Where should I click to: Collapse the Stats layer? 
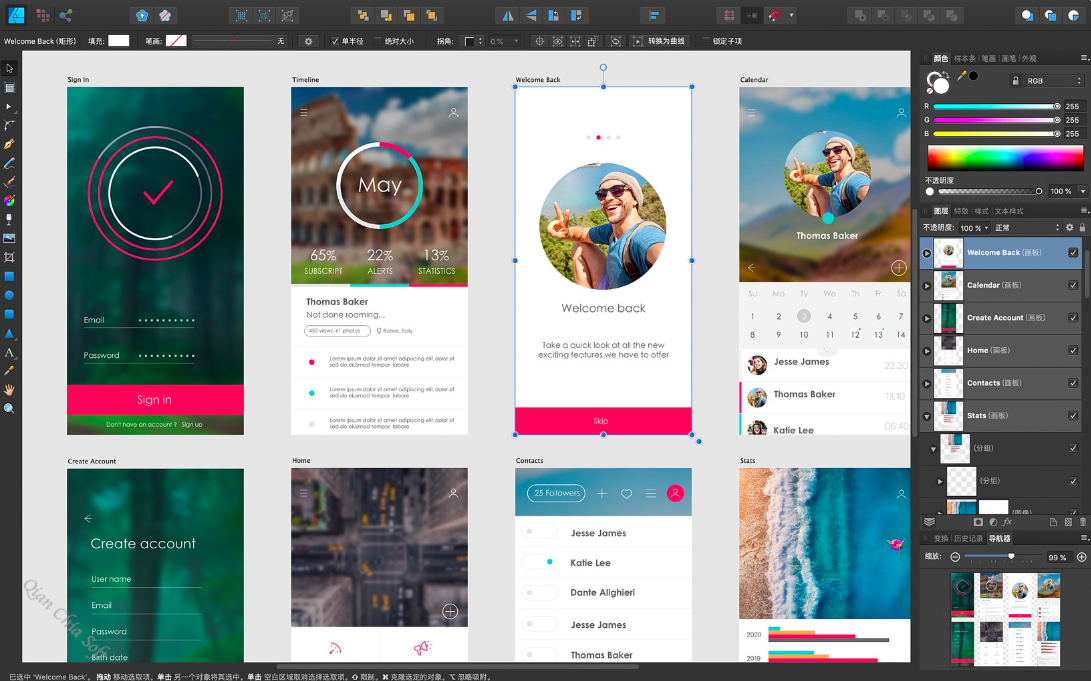927,417
